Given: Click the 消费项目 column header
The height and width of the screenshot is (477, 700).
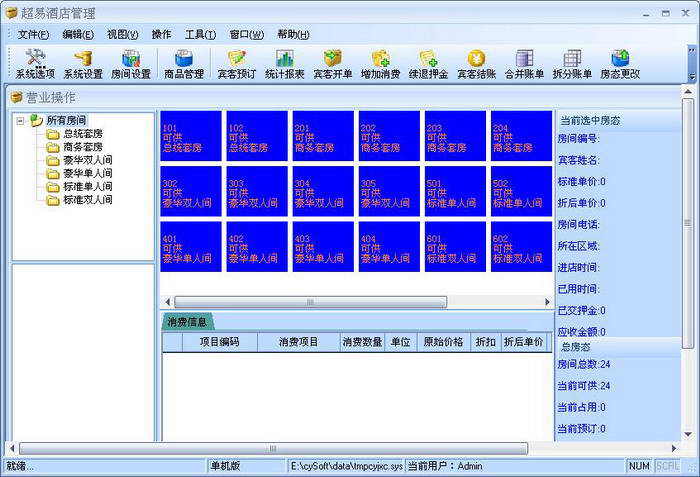Looking at the screenshot, I should pyautogui.click(x=298, y=342).
